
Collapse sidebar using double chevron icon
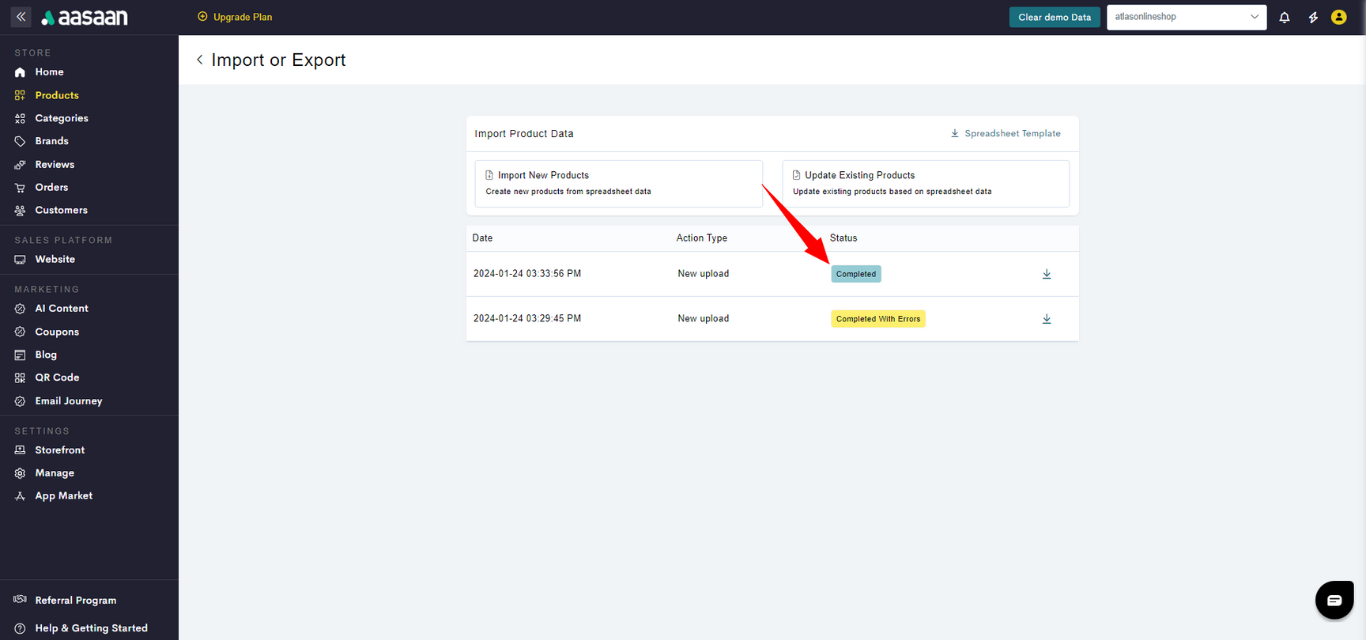pos(21,17)
